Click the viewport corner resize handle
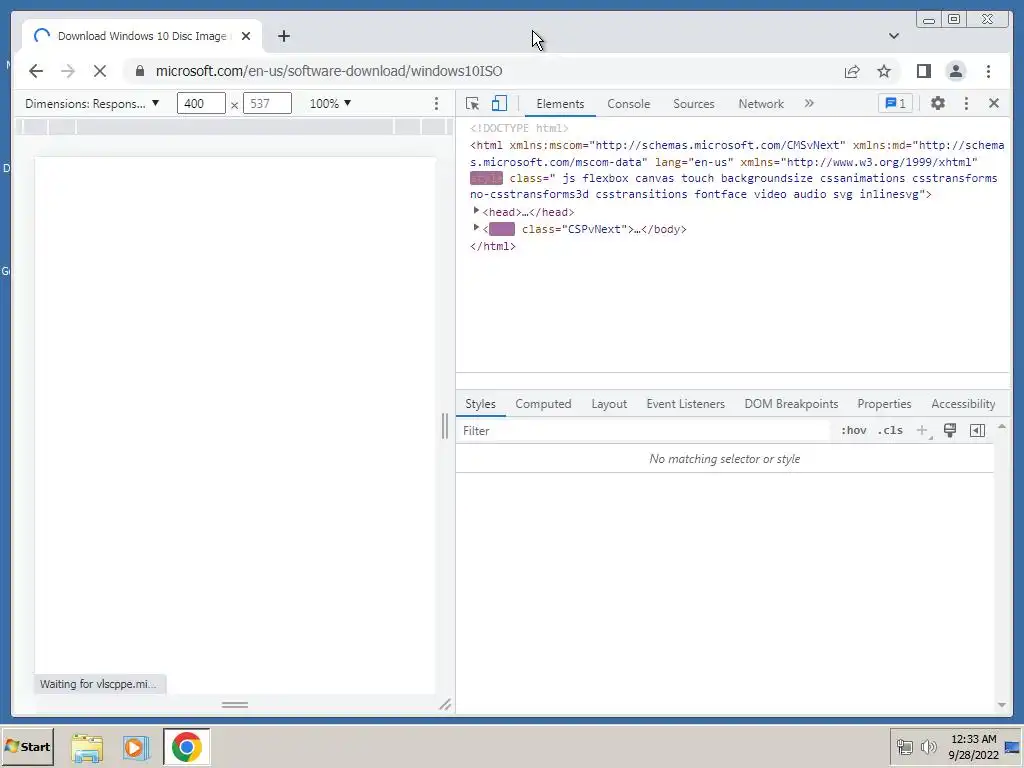The width and height of the screenshot is (1024, 768). [445, 704]
